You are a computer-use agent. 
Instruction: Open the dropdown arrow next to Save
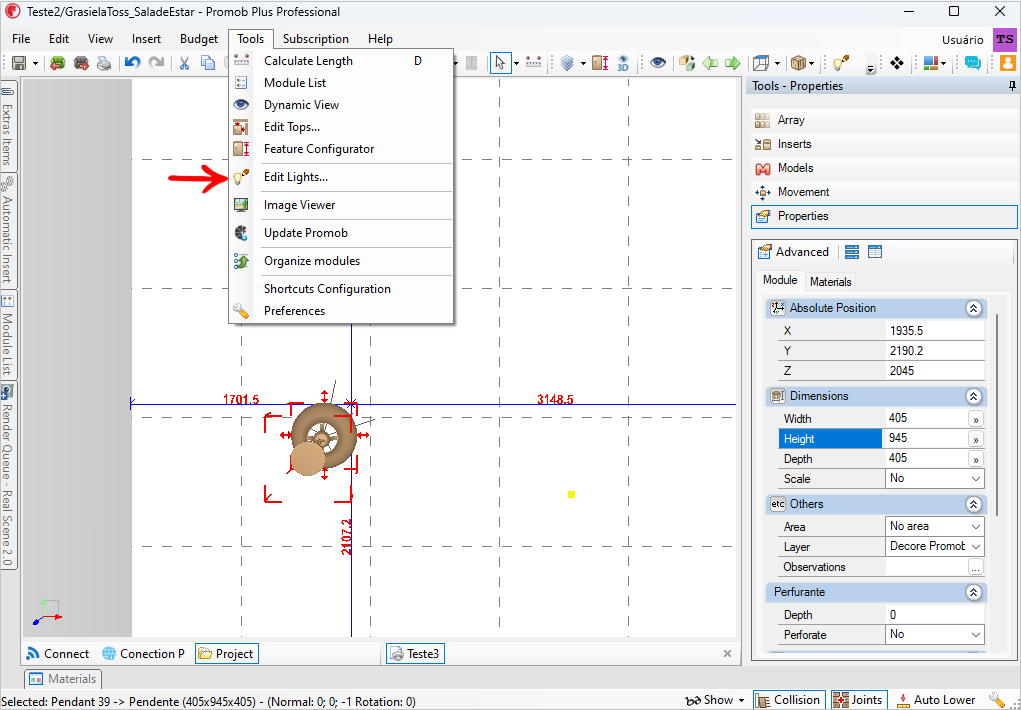point(35,63)
